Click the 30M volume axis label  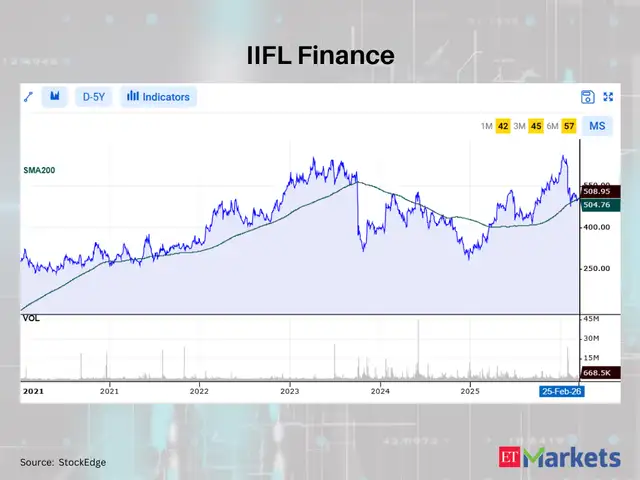click(x=591, y=338)
